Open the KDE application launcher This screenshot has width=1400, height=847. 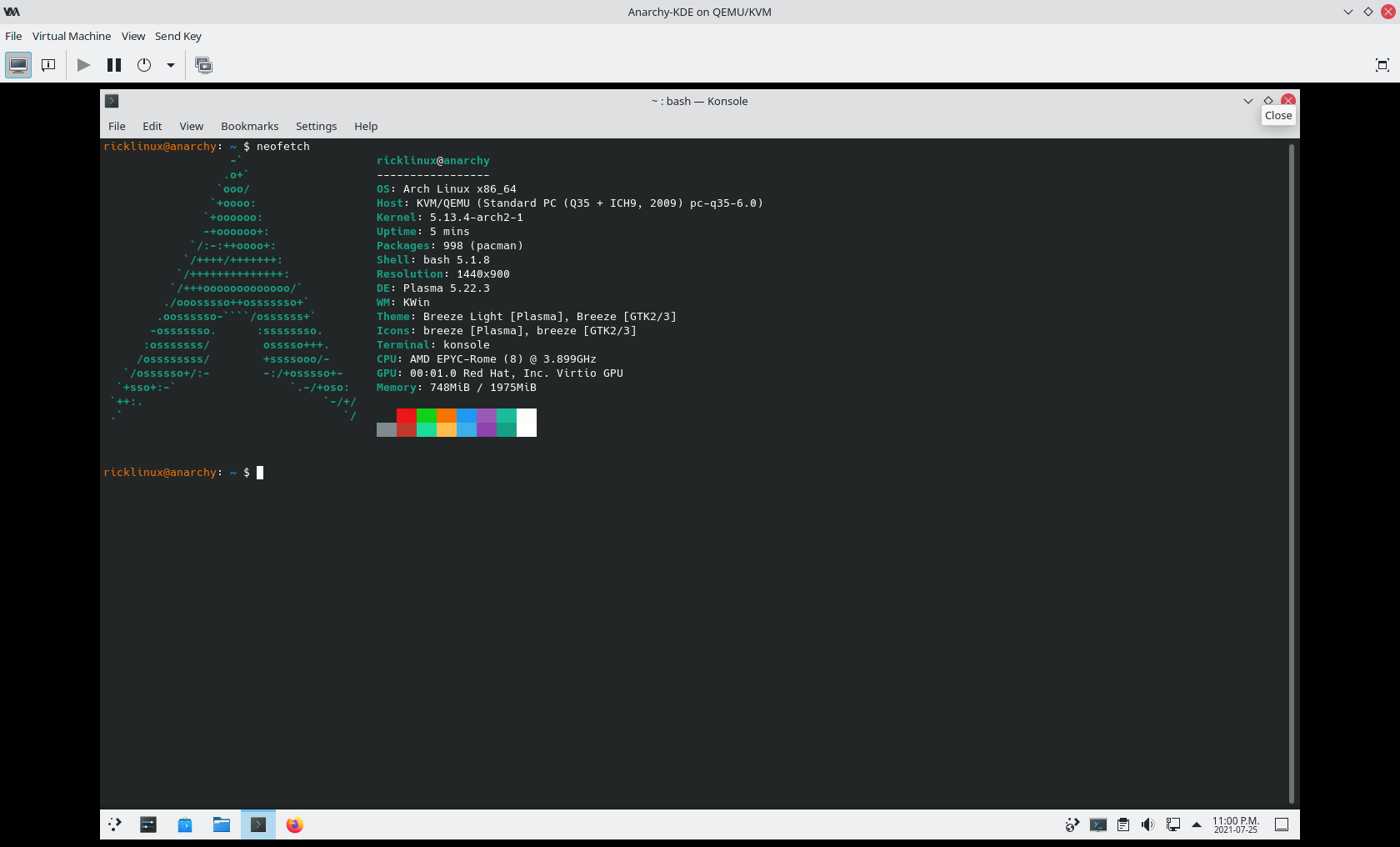click(x=115, y=824)
